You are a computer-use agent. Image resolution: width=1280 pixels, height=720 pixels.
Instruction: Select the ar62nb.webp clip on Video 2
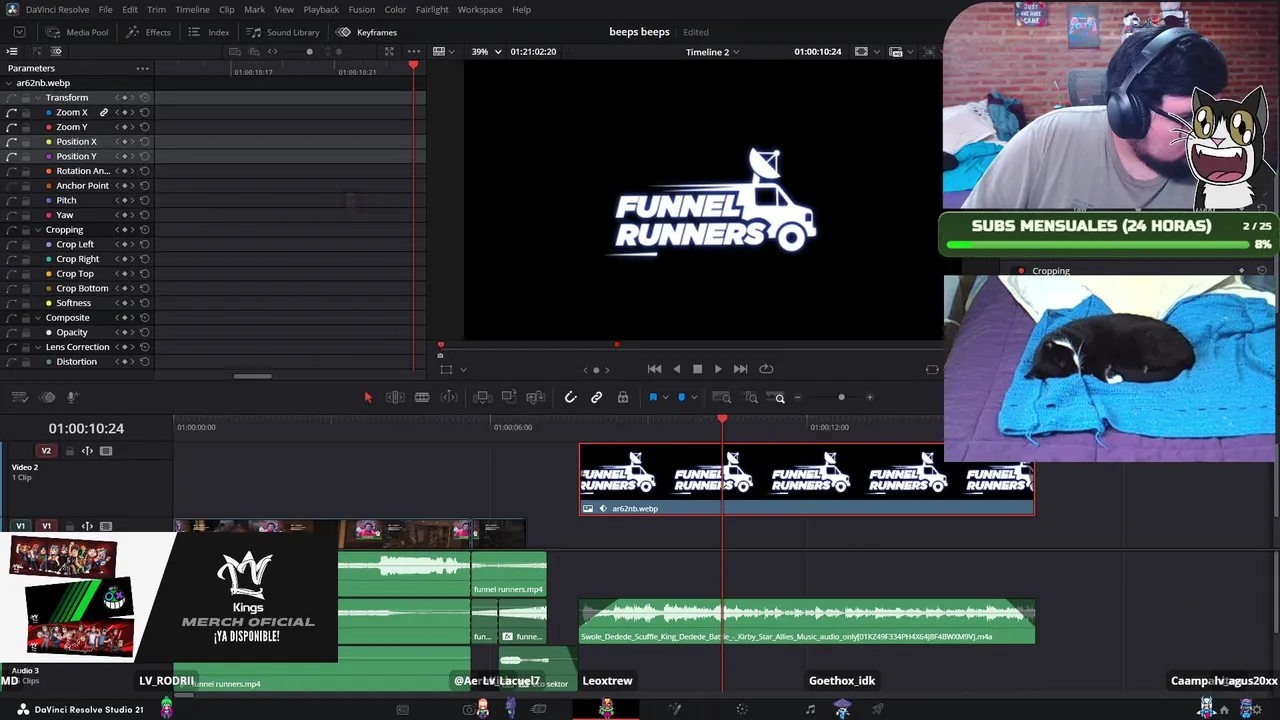pos(807,480)
